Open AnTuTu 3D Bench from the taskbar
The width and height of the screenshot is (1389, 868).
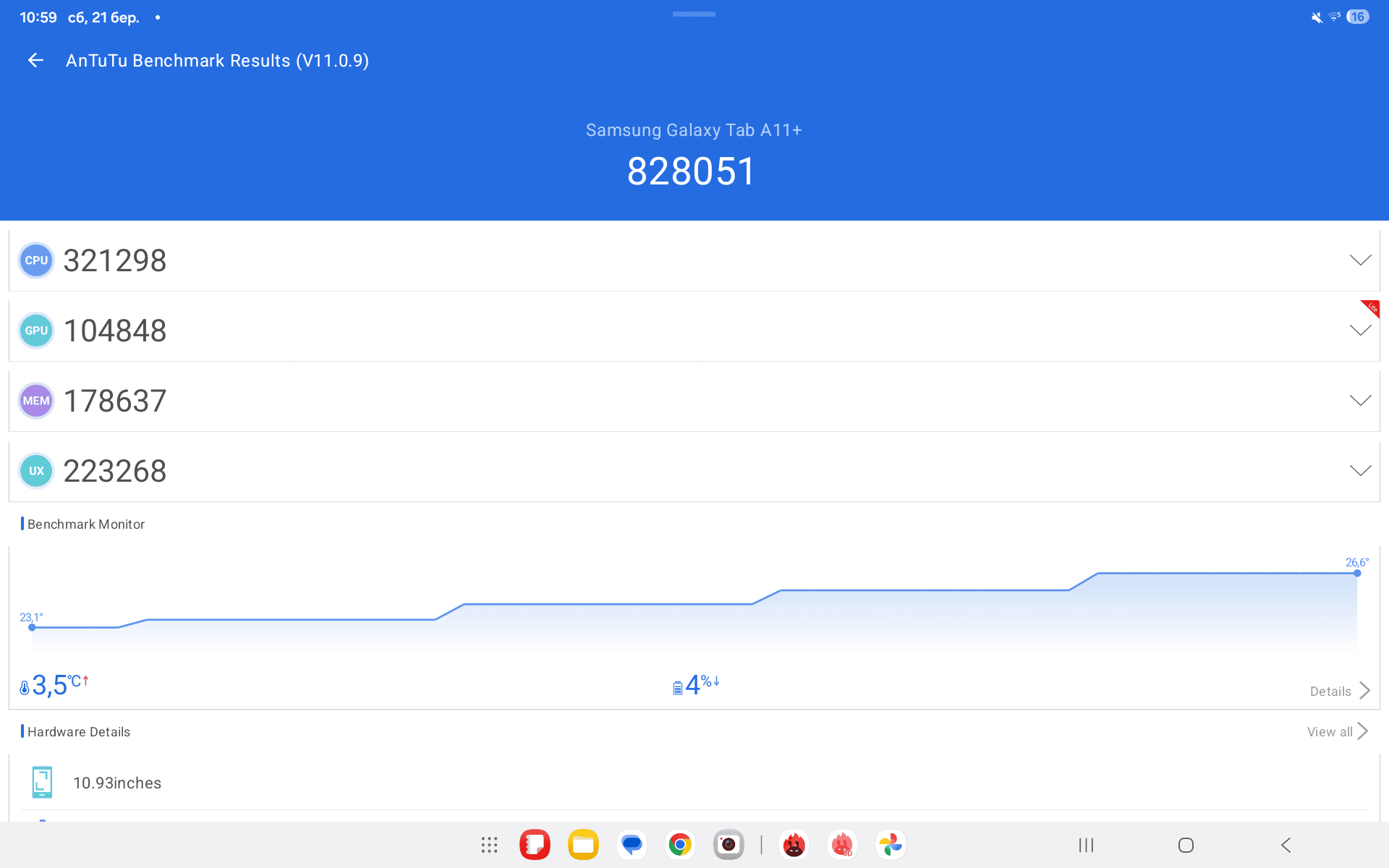(x=843, y=845)
